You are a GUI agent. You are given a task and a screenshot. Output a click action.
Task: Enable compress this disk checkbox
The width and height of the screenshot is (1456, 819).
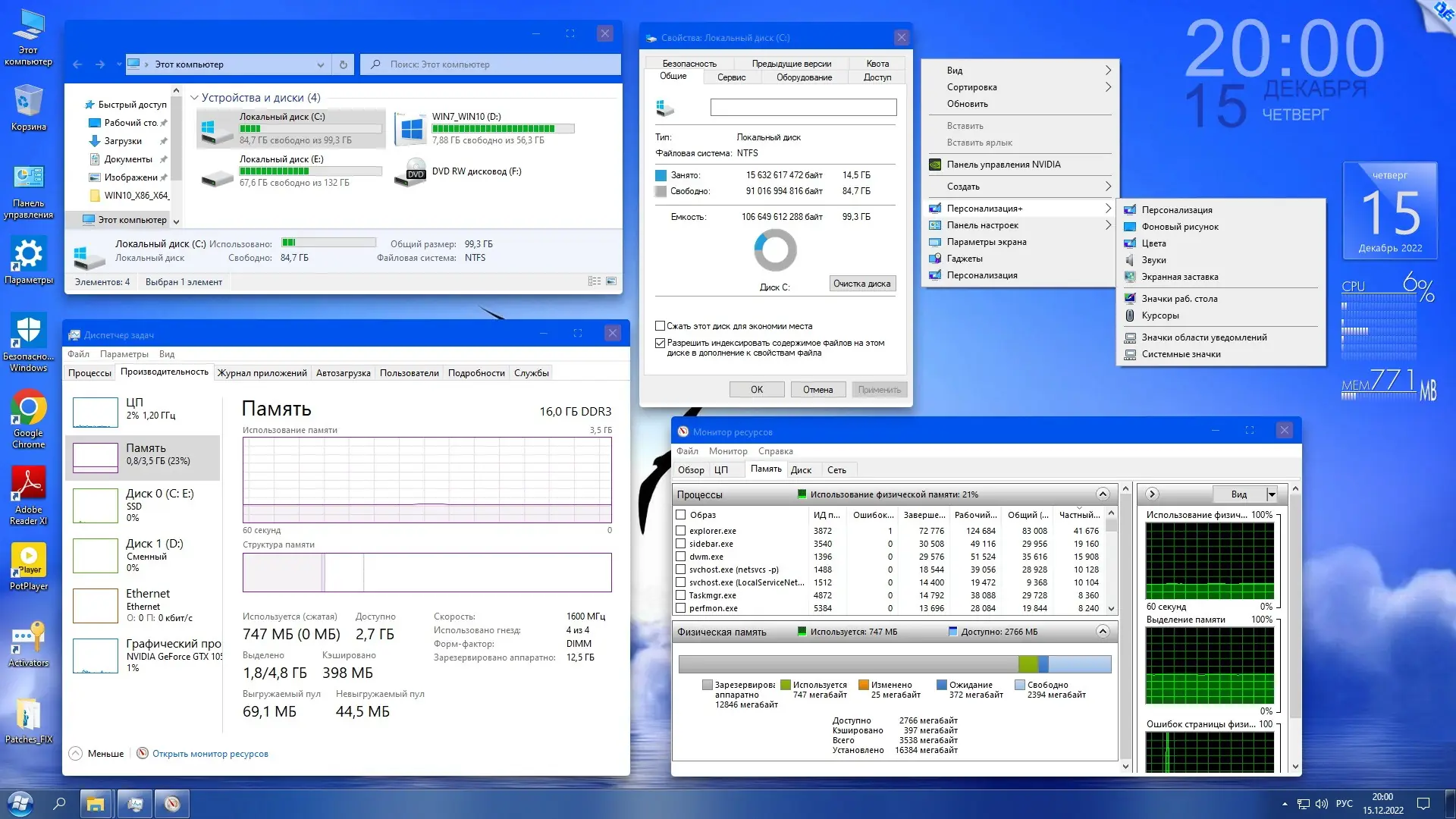(660, 326)
